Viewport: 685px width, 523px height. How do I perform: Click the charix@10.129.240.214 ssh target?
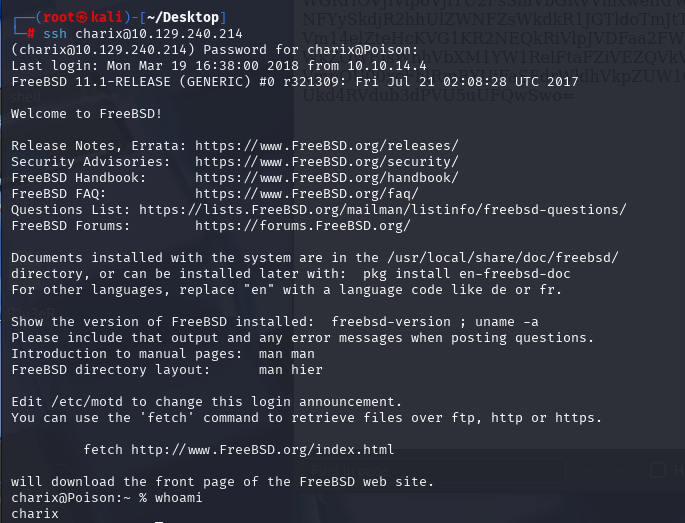[159, 34]
